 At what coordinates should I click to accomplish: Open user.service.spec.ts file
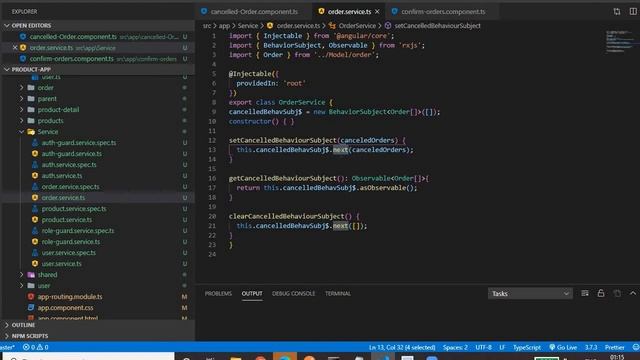[x=69, y=253]
